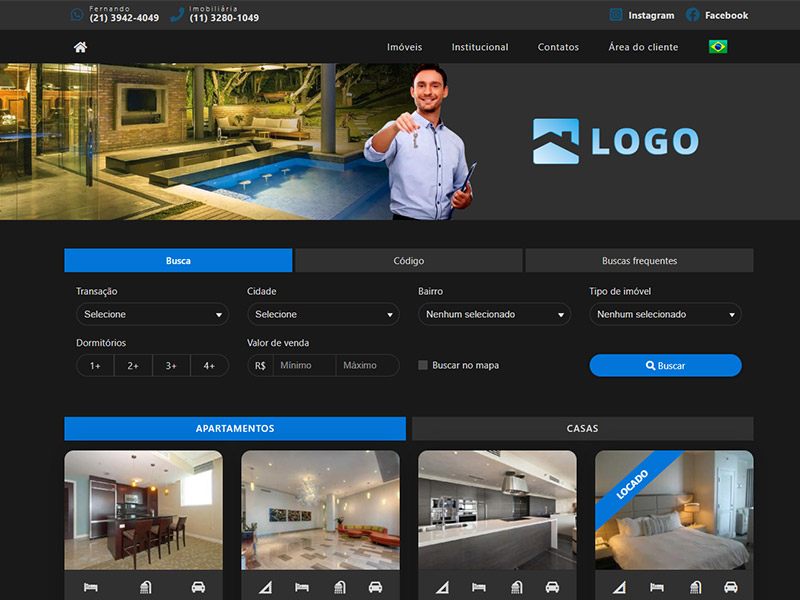
Task: Click the Brazil flag language icon
Action: [718, 46]
